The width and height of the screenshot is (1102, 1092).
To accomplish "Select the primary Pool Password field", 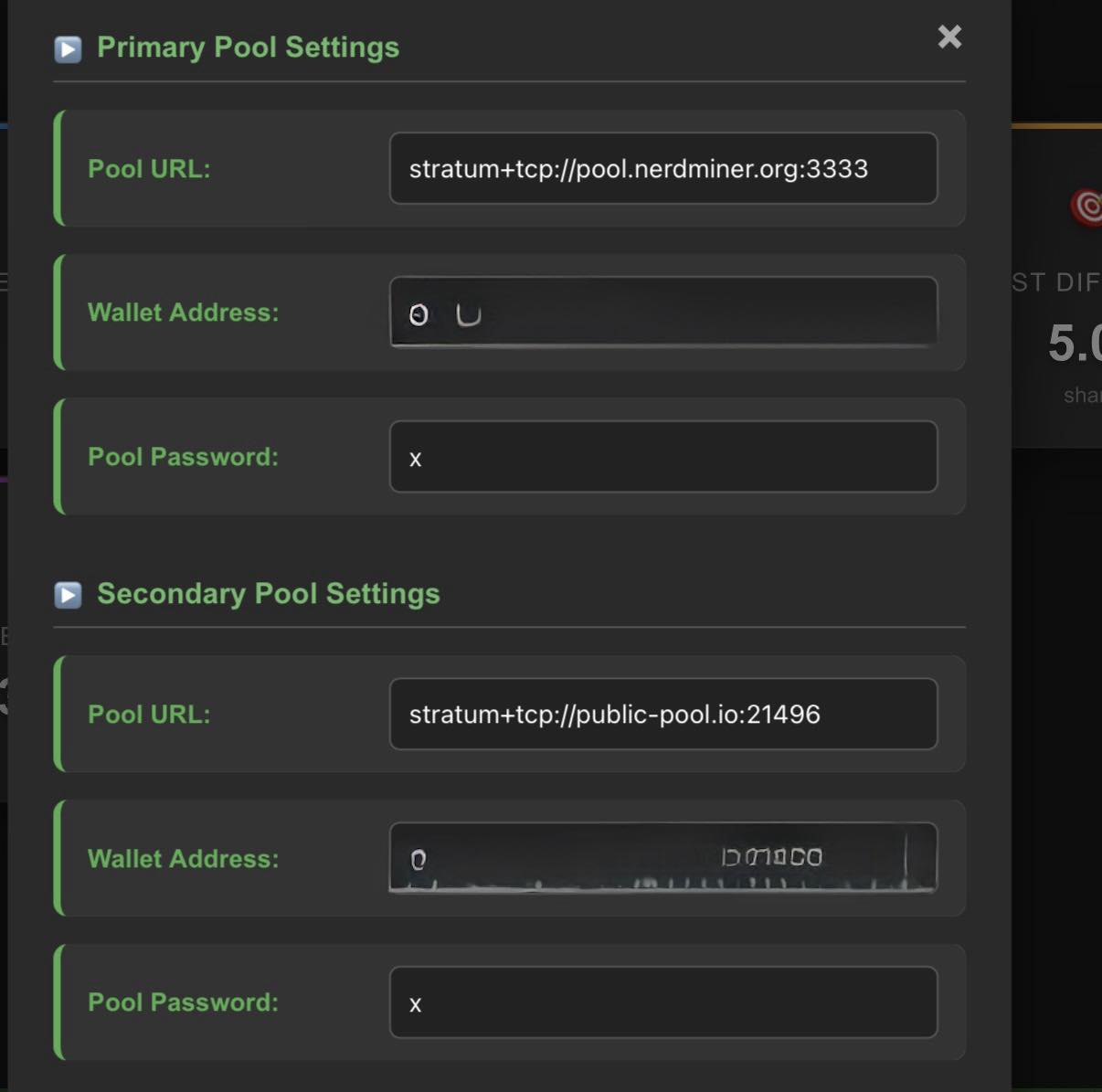I will click(x=663, y=457).
